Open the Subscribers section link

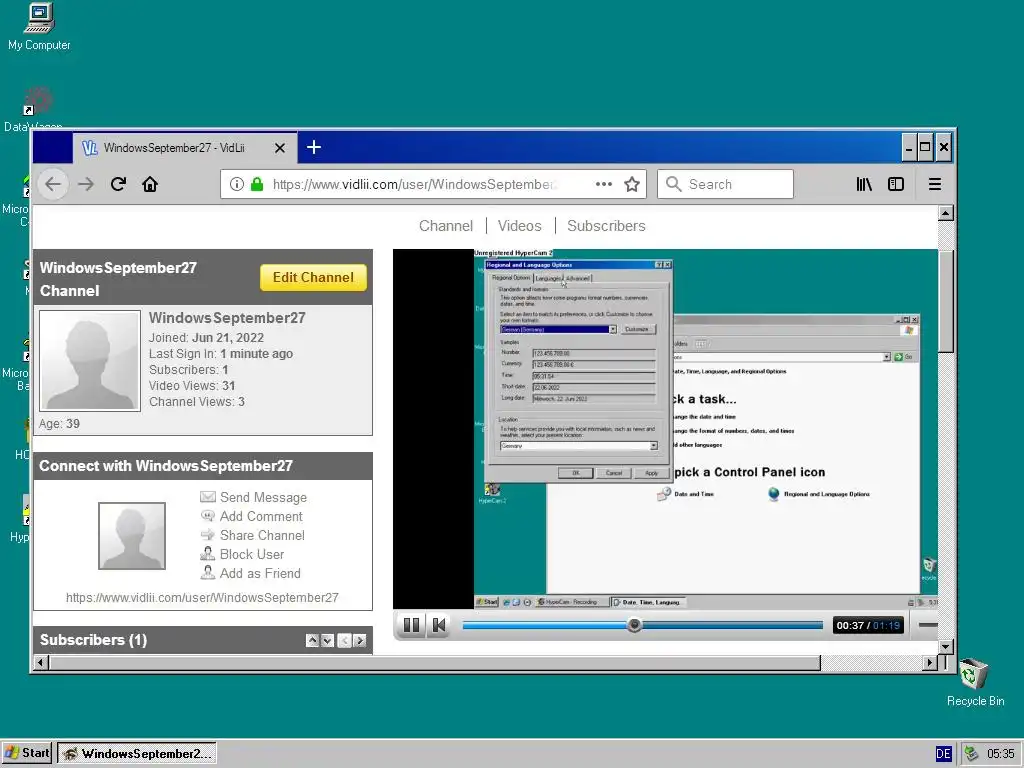(x=606, y=226)
